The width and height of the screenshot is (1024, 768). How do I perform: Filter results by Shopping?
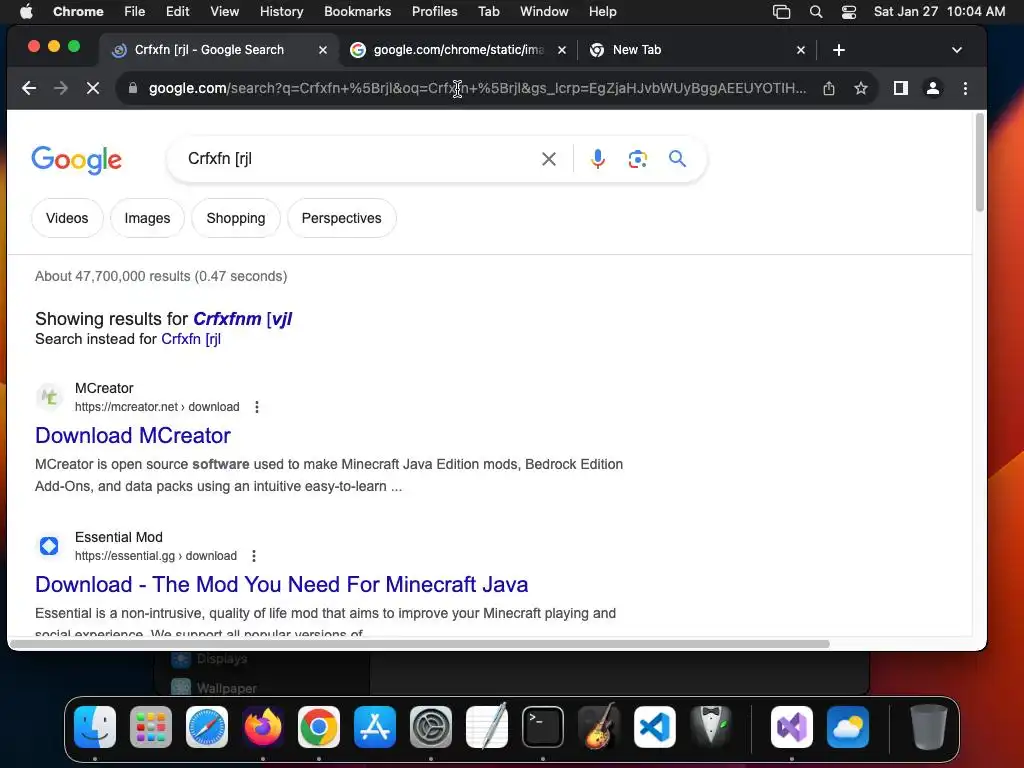236,218
